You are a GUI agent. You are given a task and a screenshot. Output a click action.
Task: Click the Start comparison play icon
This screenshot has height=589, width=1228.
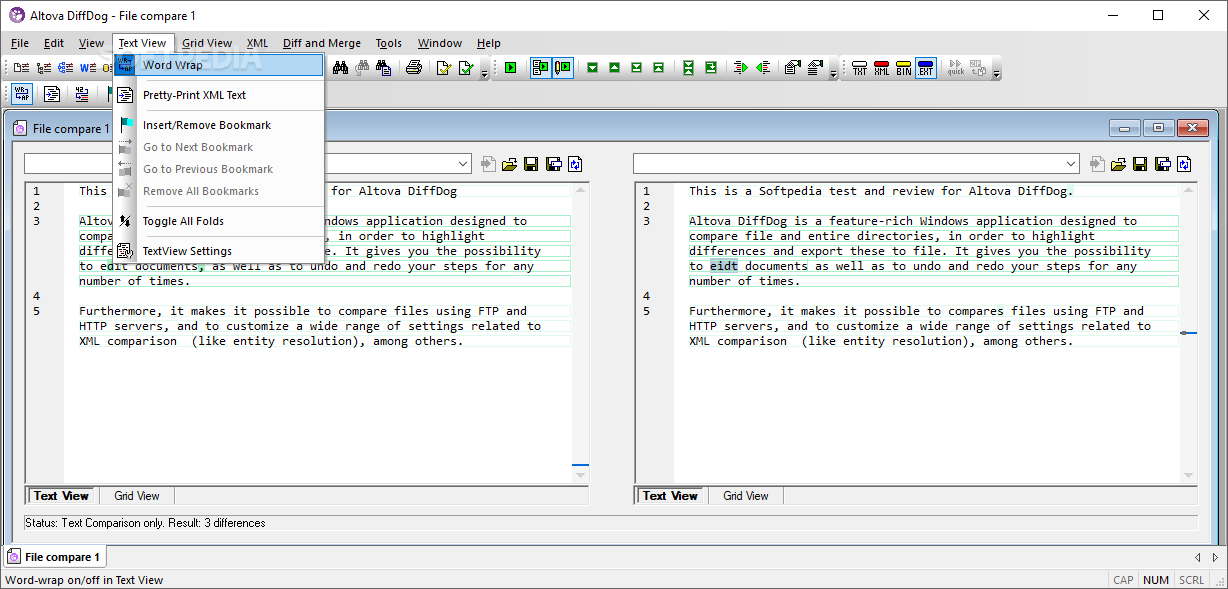point(510,68)
